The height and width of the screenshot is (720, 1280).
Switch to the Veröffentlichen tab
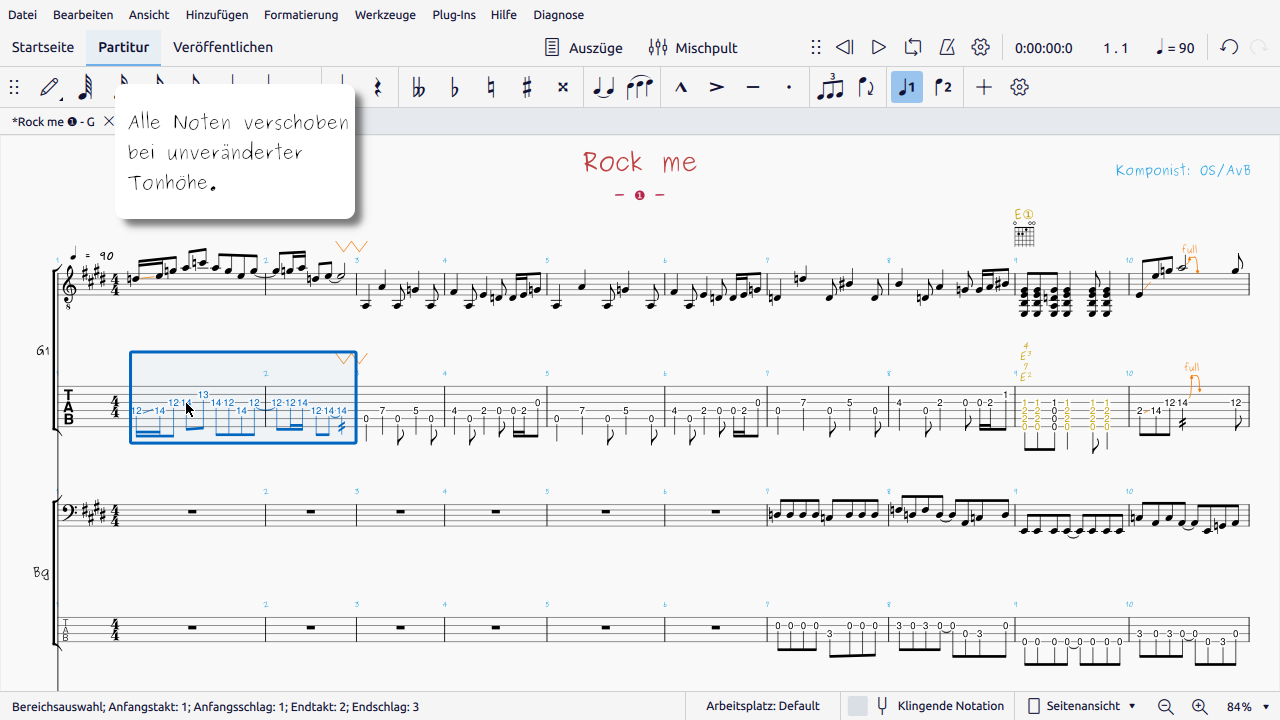pyautogui.click(x=223, y=47)
